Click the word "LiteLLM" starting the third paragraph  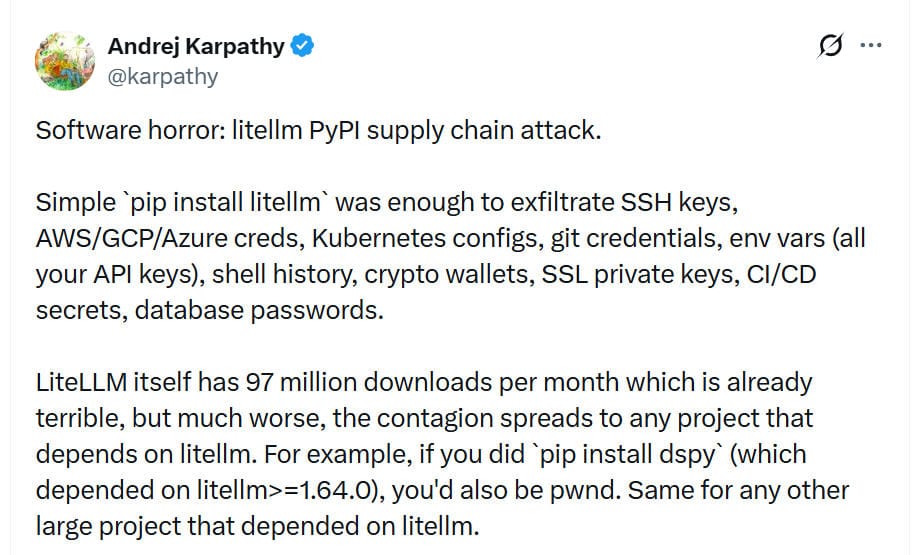[82, 382]
